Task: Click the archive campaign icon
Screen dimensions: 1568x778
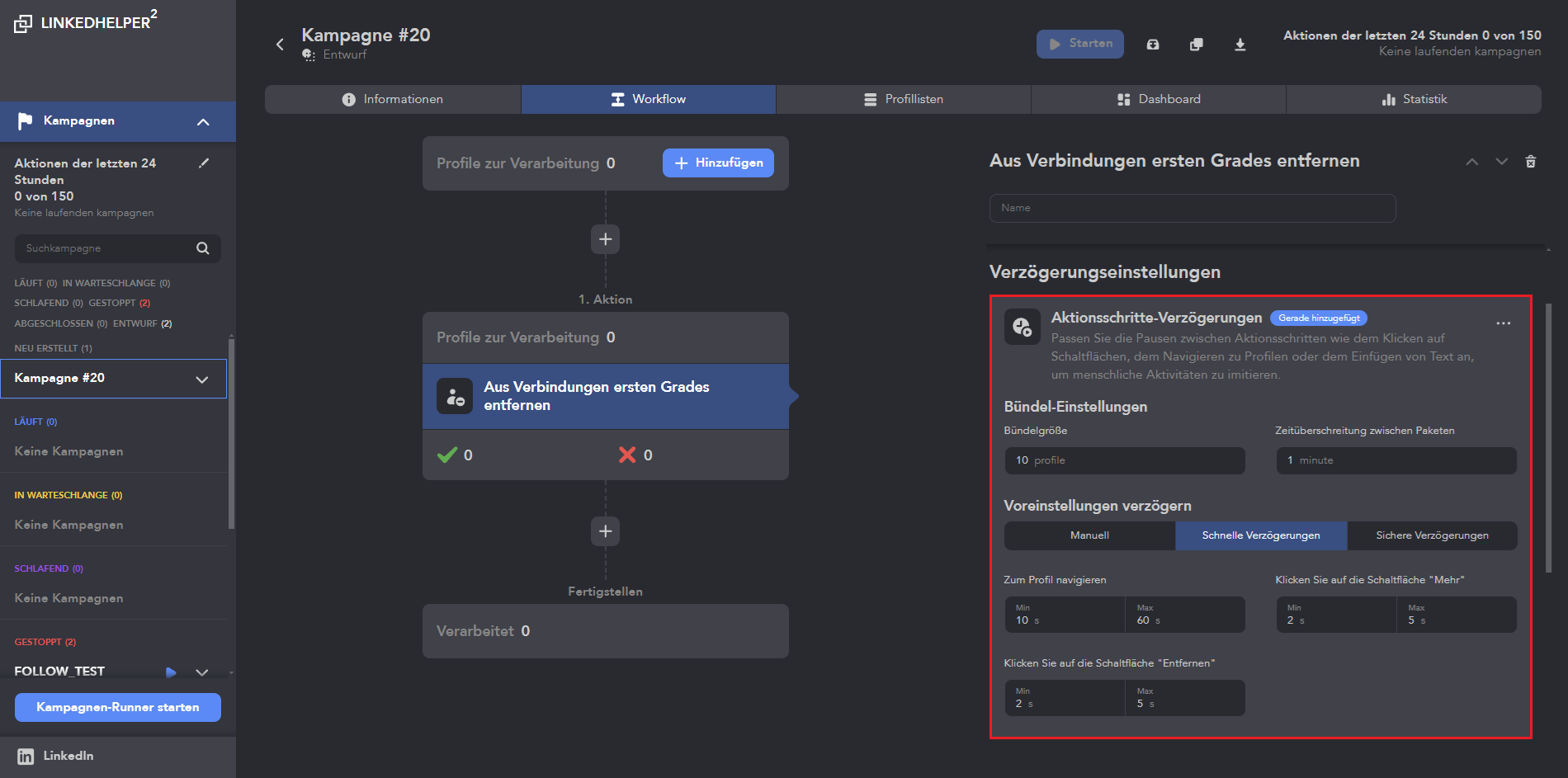Action: tap(1153, 45)
